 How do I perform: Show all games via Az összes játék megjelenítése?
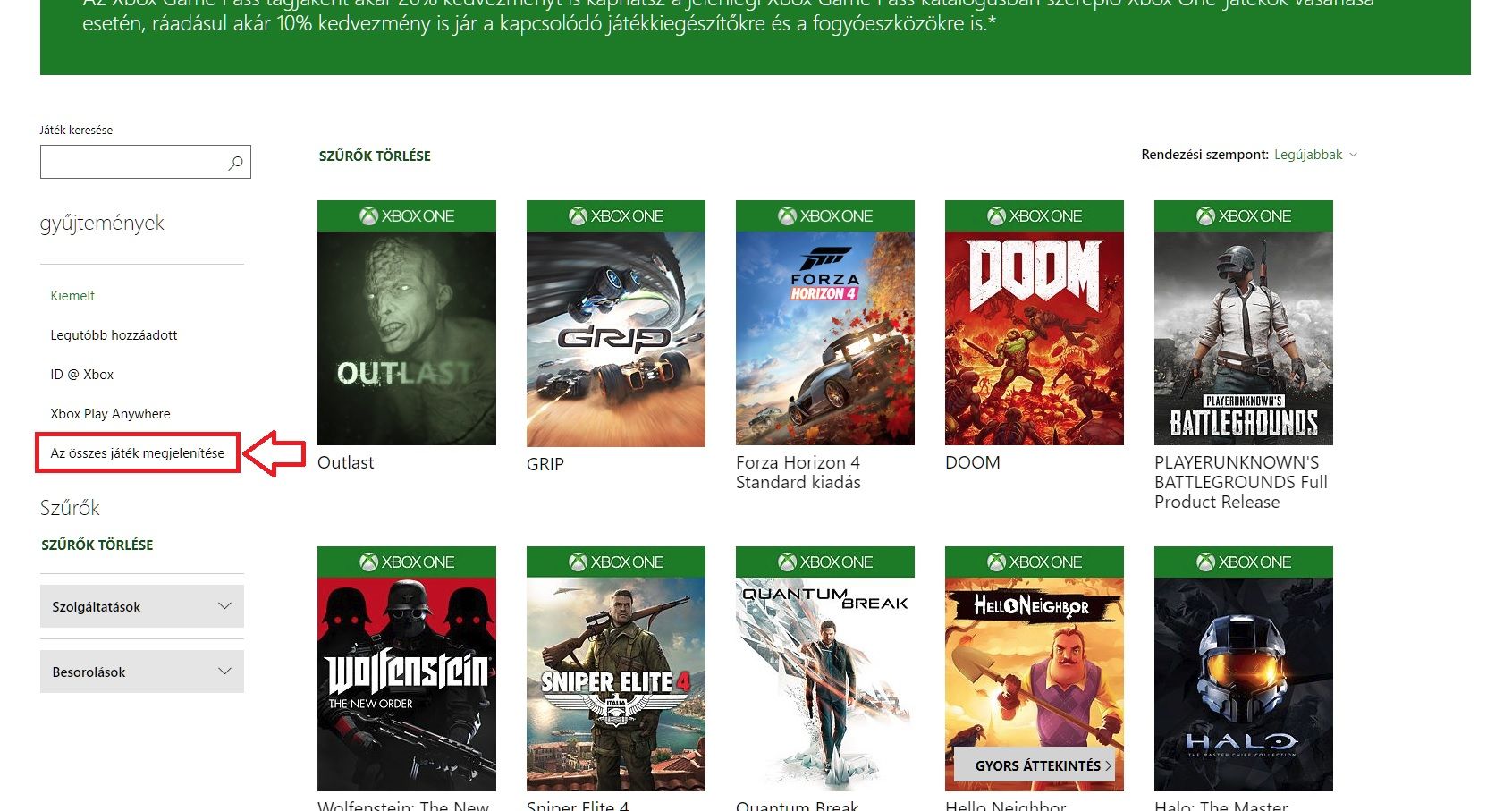pyautogui.click(x=138, y=453)
